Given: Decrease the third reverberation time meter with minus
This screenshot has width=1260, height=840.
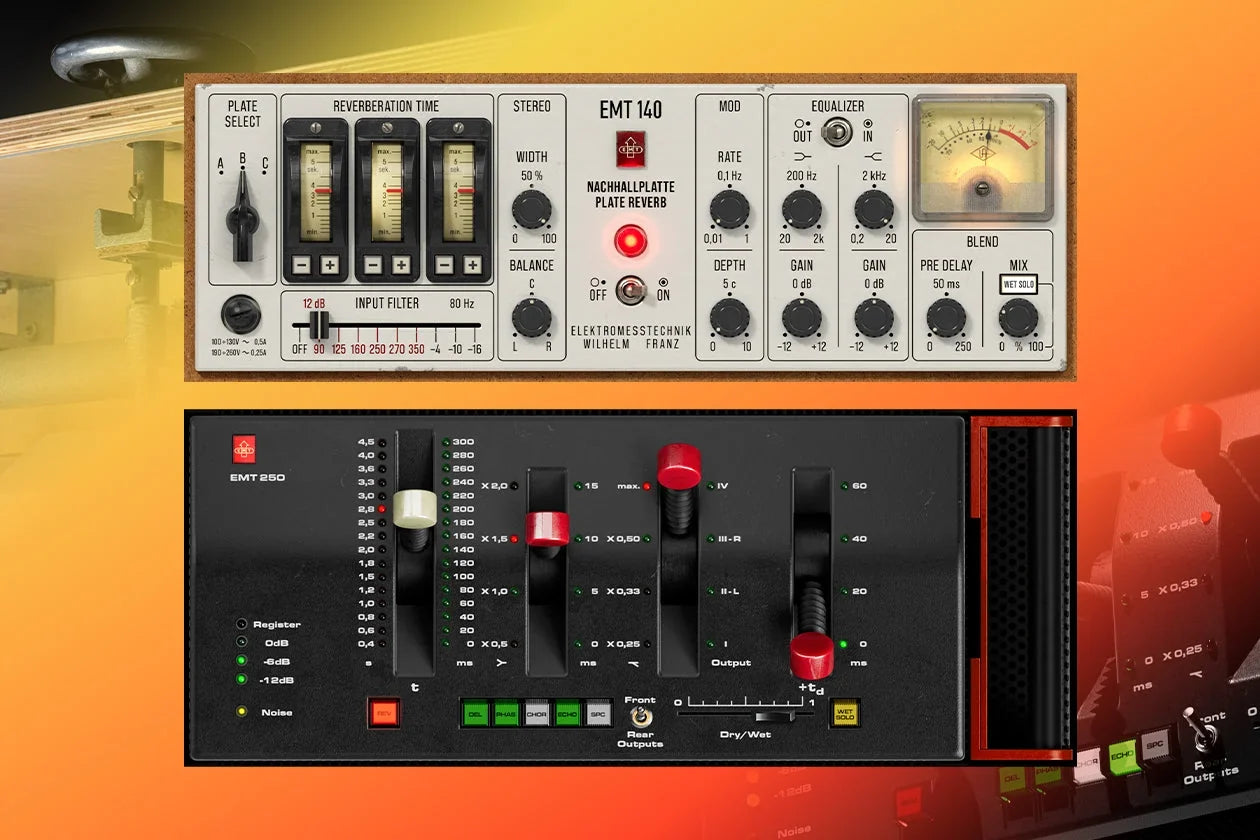Looking at the screenshot, I should 445,265.
